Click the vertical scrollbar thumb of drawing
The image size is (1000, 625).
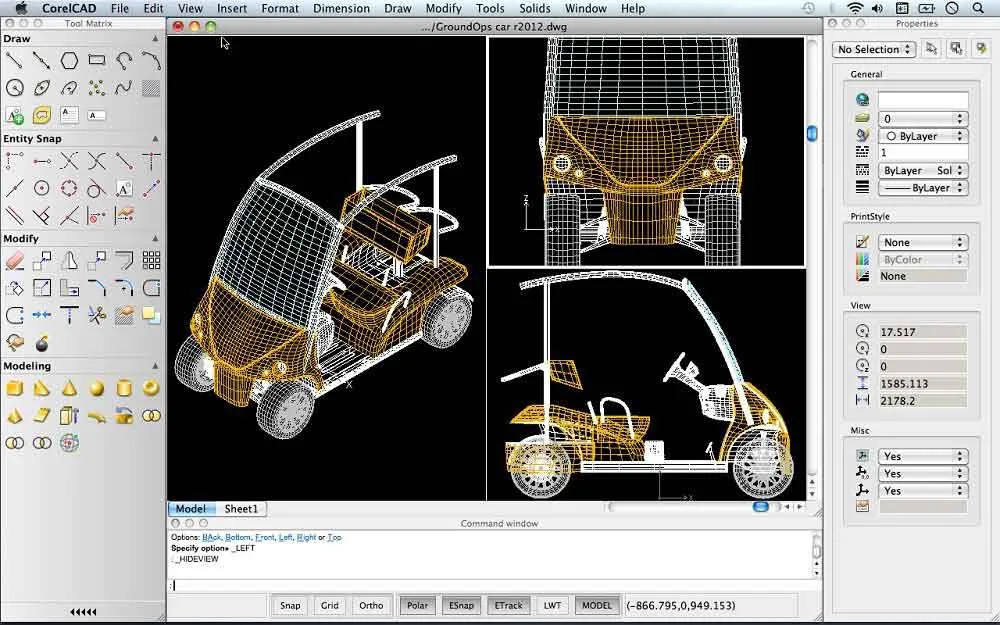pyautogui.click(x=812, y=133)
